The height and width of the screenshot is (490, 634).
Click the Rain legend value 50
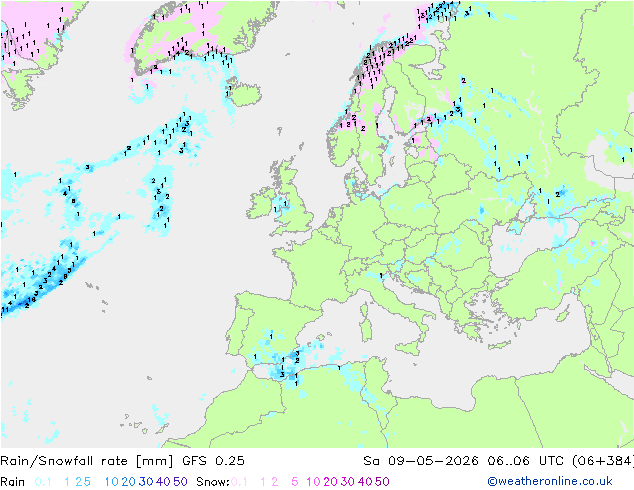click(x=180, y=482)
